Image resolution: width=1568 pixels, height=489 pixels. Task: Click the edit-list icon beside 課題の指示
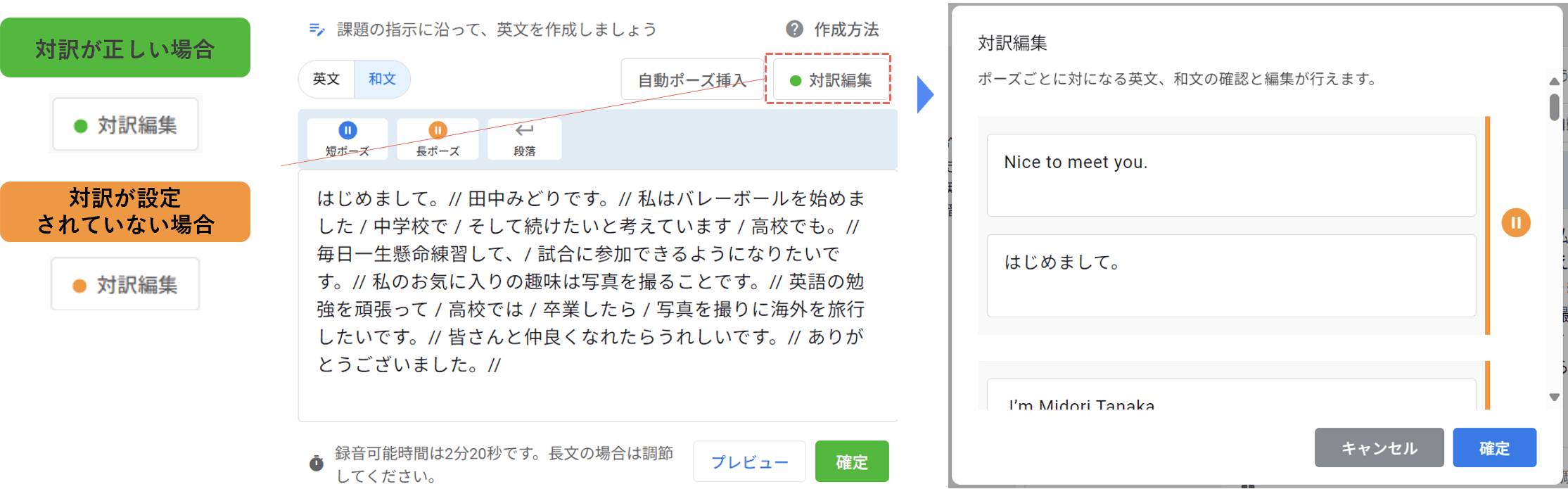pos(317,30)
